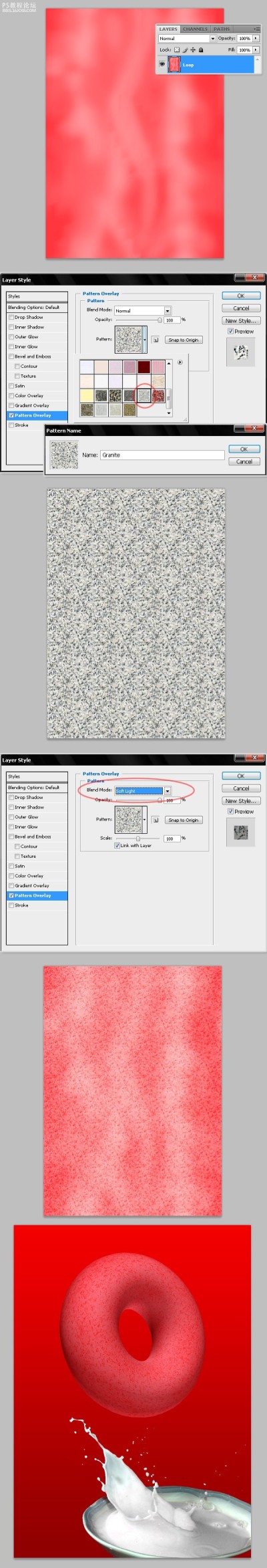Click the Loop layer thumbnail

(175, 65)
